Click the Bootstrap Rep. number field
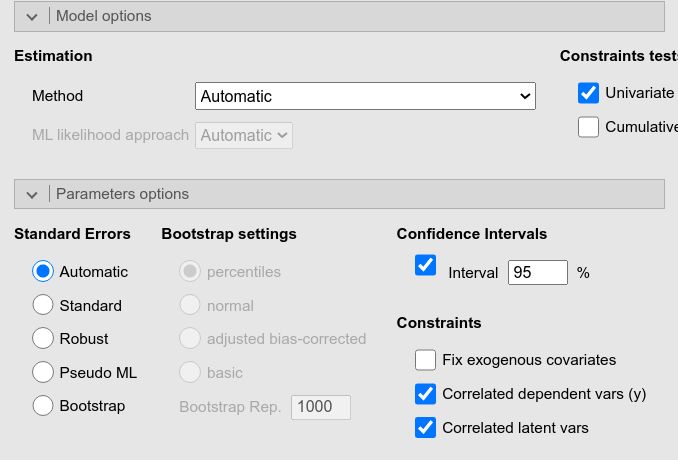 coord(321,407)
